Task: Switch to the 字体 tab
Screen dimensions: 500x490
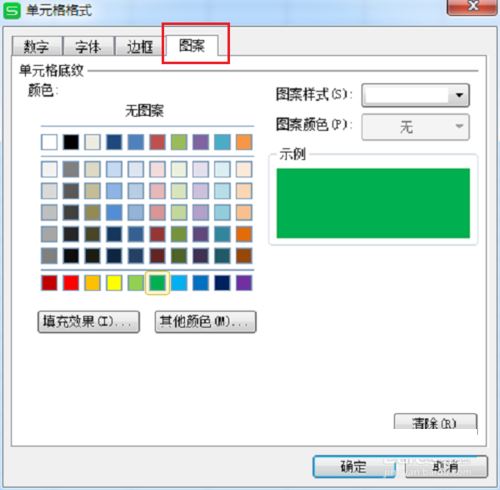Action: [88, 46]
